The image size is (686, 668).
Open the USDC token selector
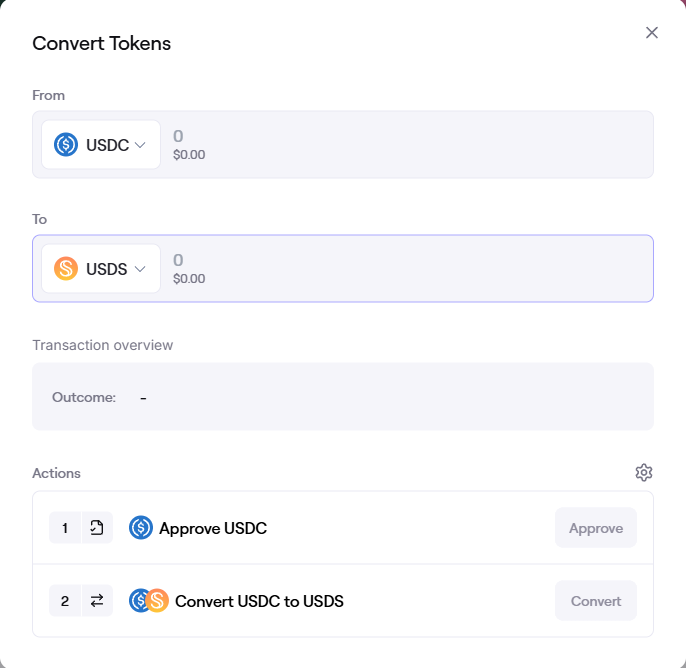(101, 144)
